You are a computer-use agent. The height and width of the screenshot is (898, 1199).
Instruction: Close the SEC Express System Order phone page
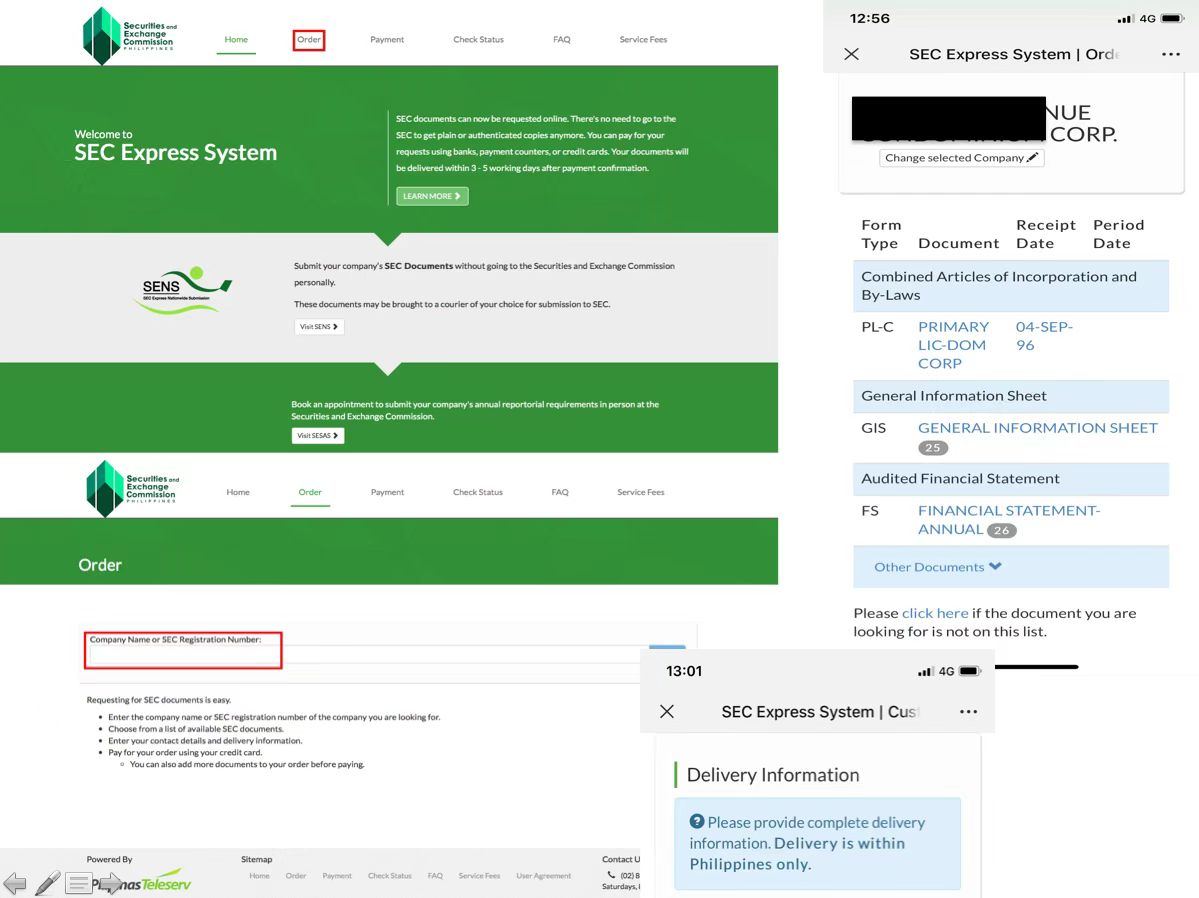tap(851, 54)
